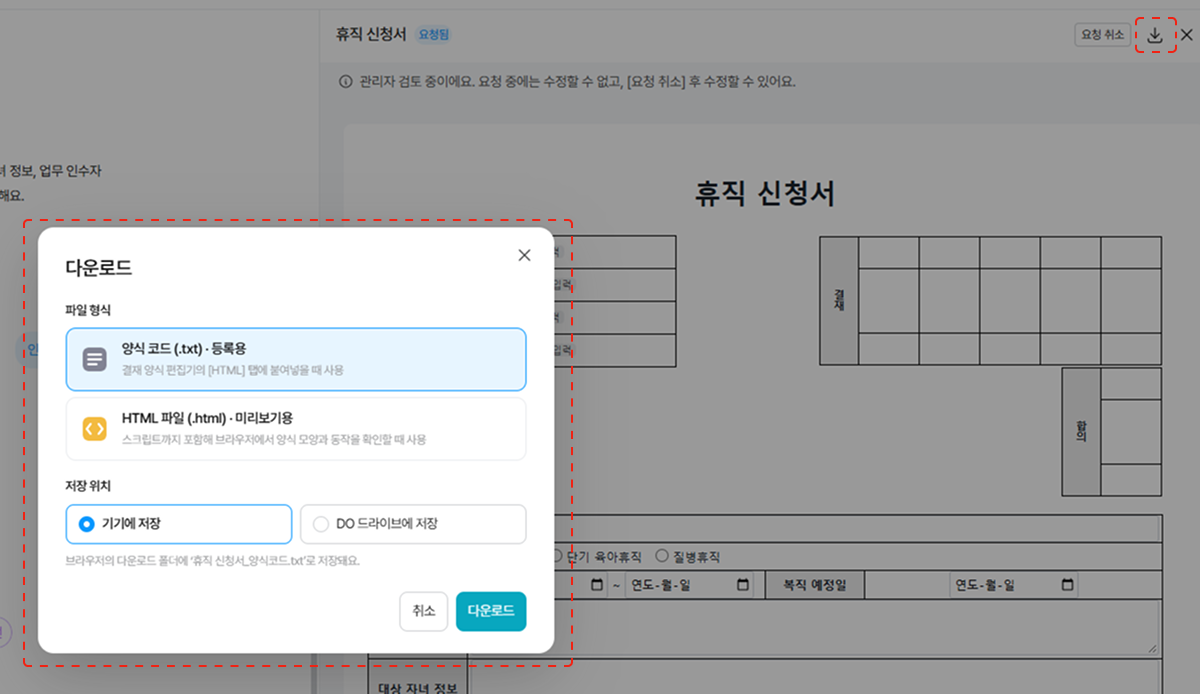Viewport: 1200px width, 694px height.
Task: Open the calendar picker for 복직 예정일
Action: [1068, 585]
